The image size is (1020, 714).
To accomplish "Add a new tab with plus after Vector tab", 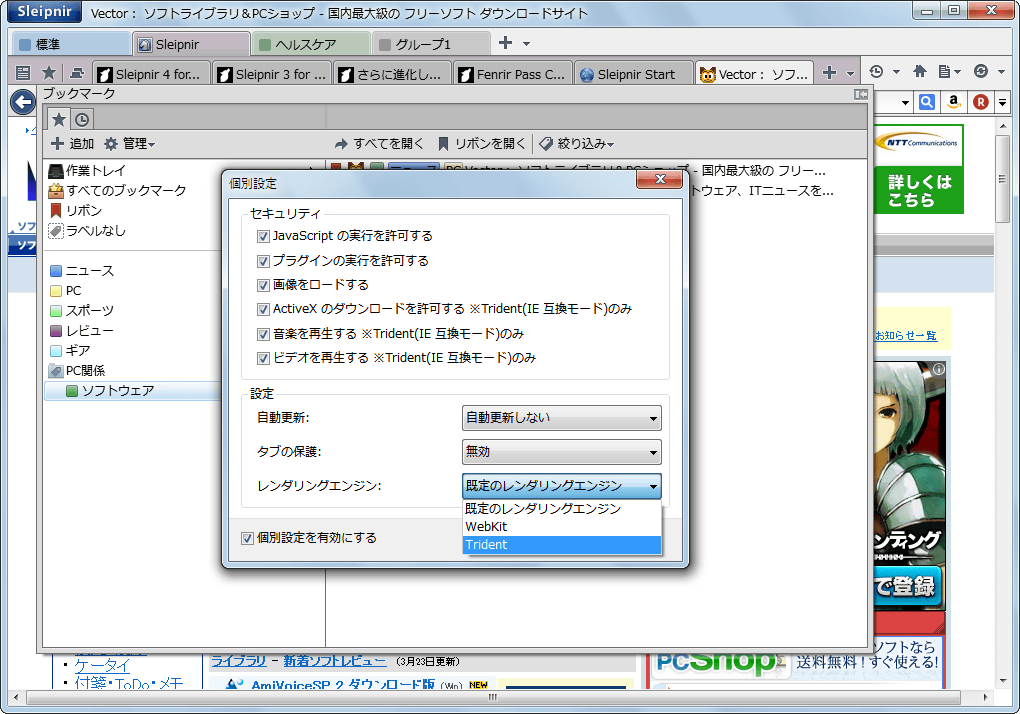I will point(829,73).
